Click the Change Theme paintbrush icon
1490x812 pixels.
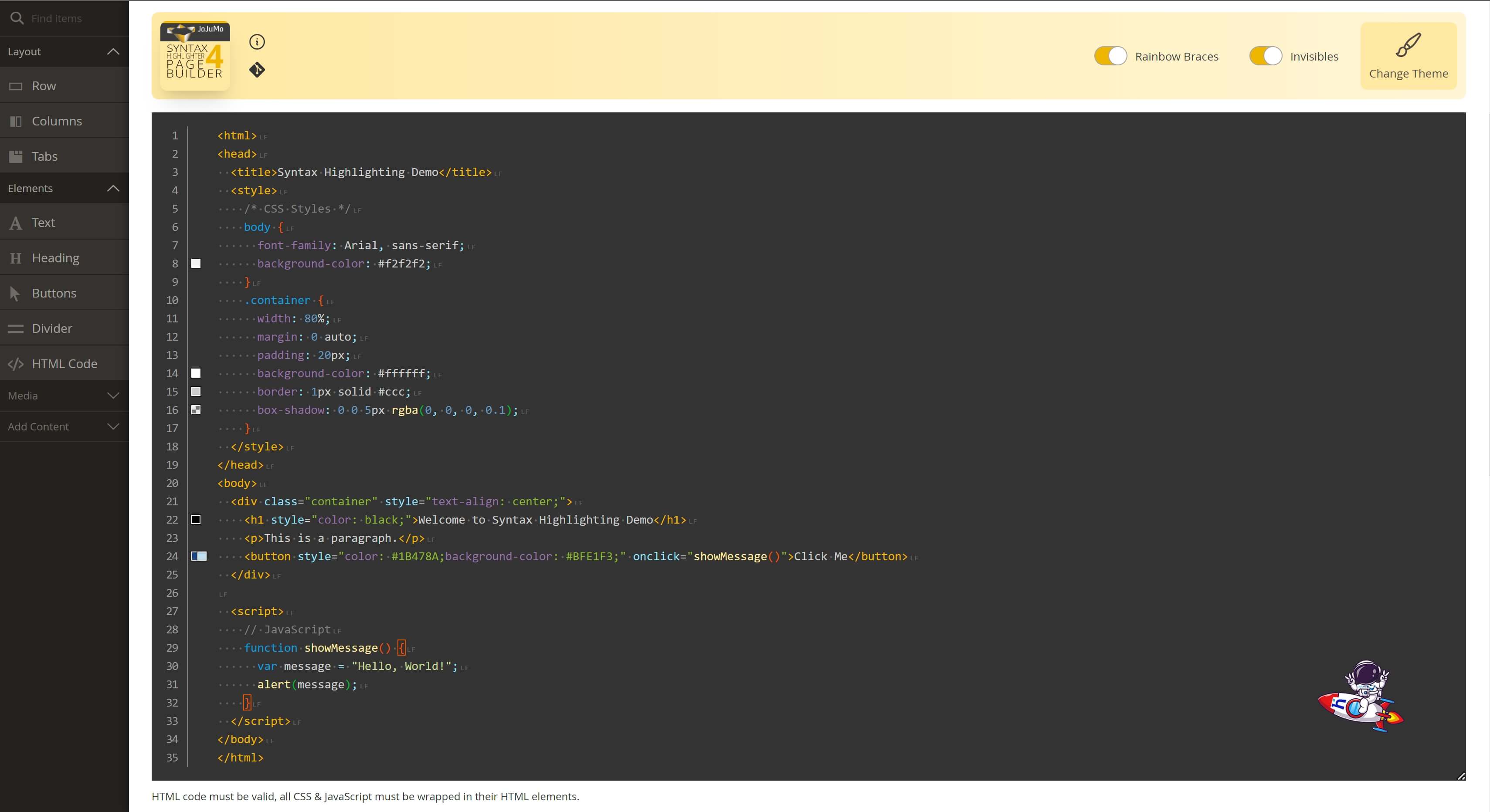pyautogui.click(x=1408, y=45)
